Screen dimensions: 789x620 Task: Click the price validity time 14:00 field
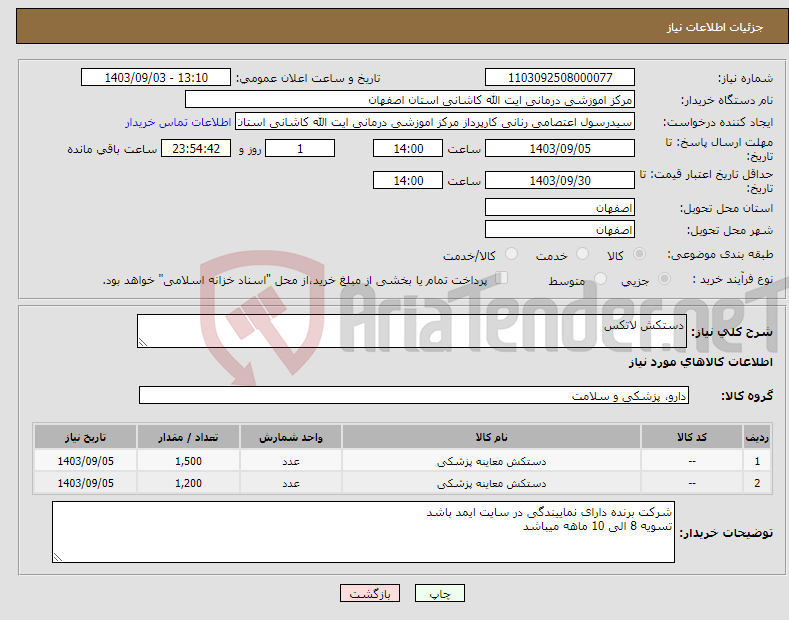coord(408,180)
